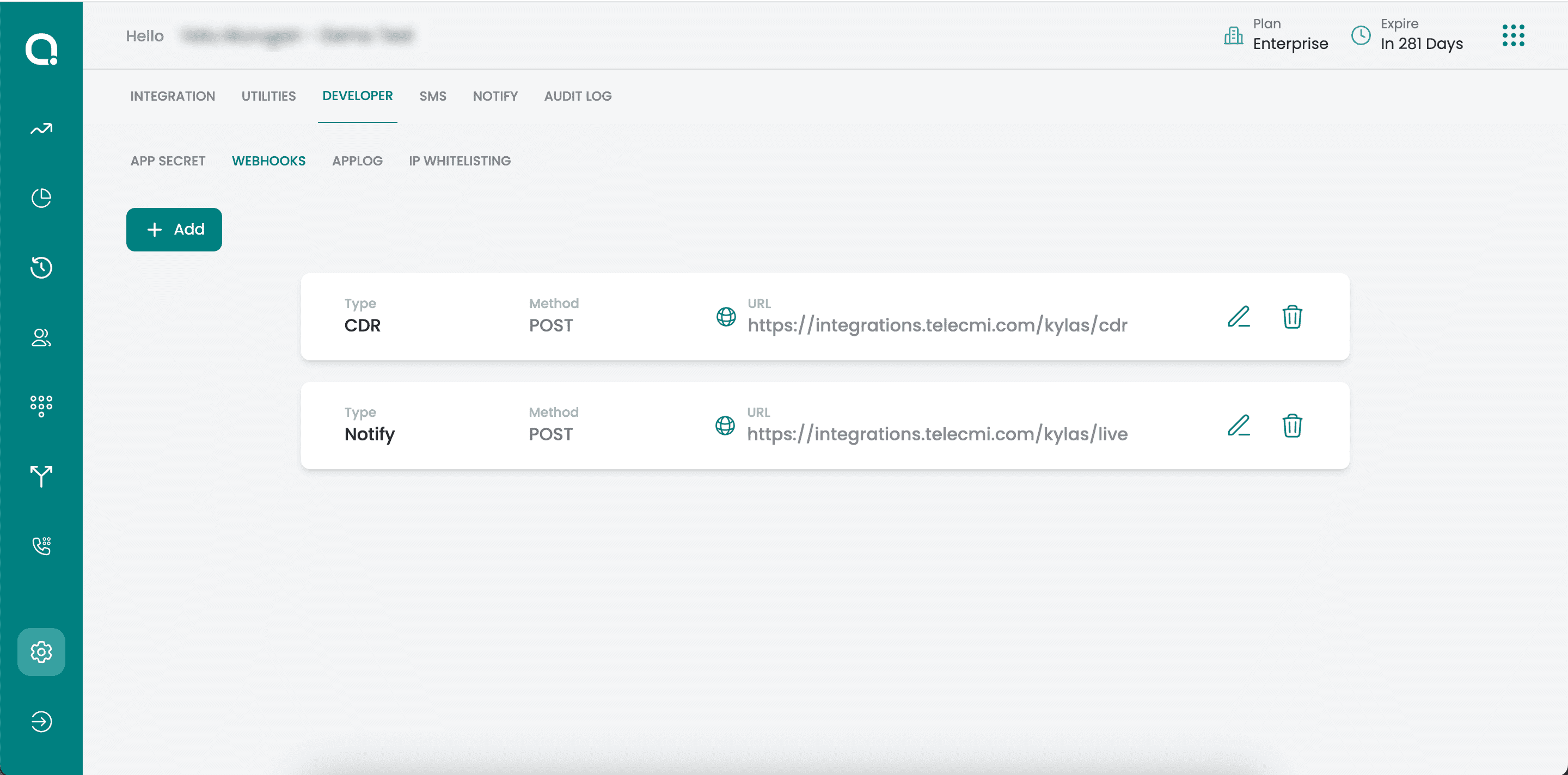This screenshot has height=775, width=1568.
Task: Open the dialpad sidebar icon
Action: (x=41, y=406)
